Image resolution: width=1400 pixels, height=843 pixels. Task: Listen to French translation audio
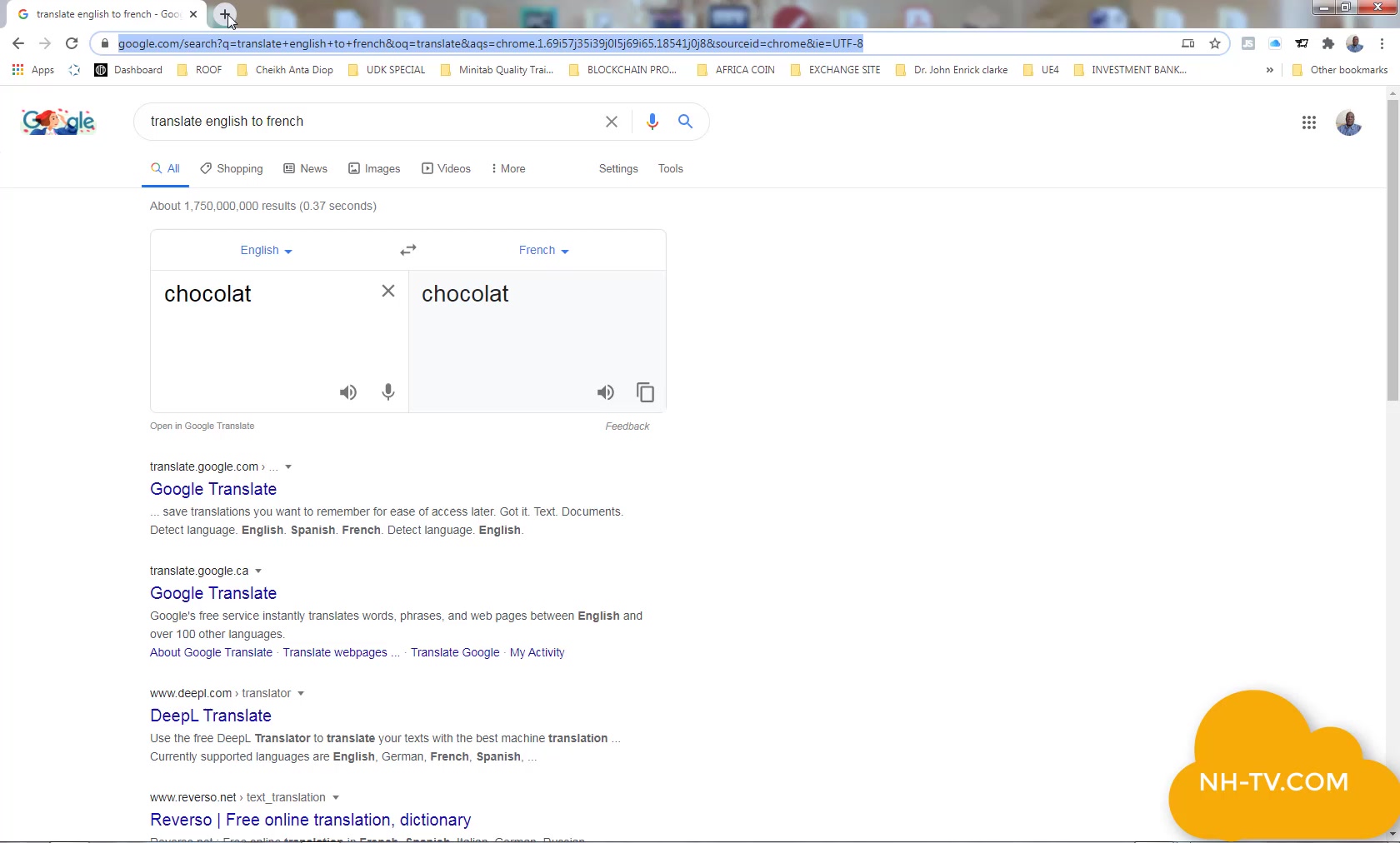click(x=606, y=392)
